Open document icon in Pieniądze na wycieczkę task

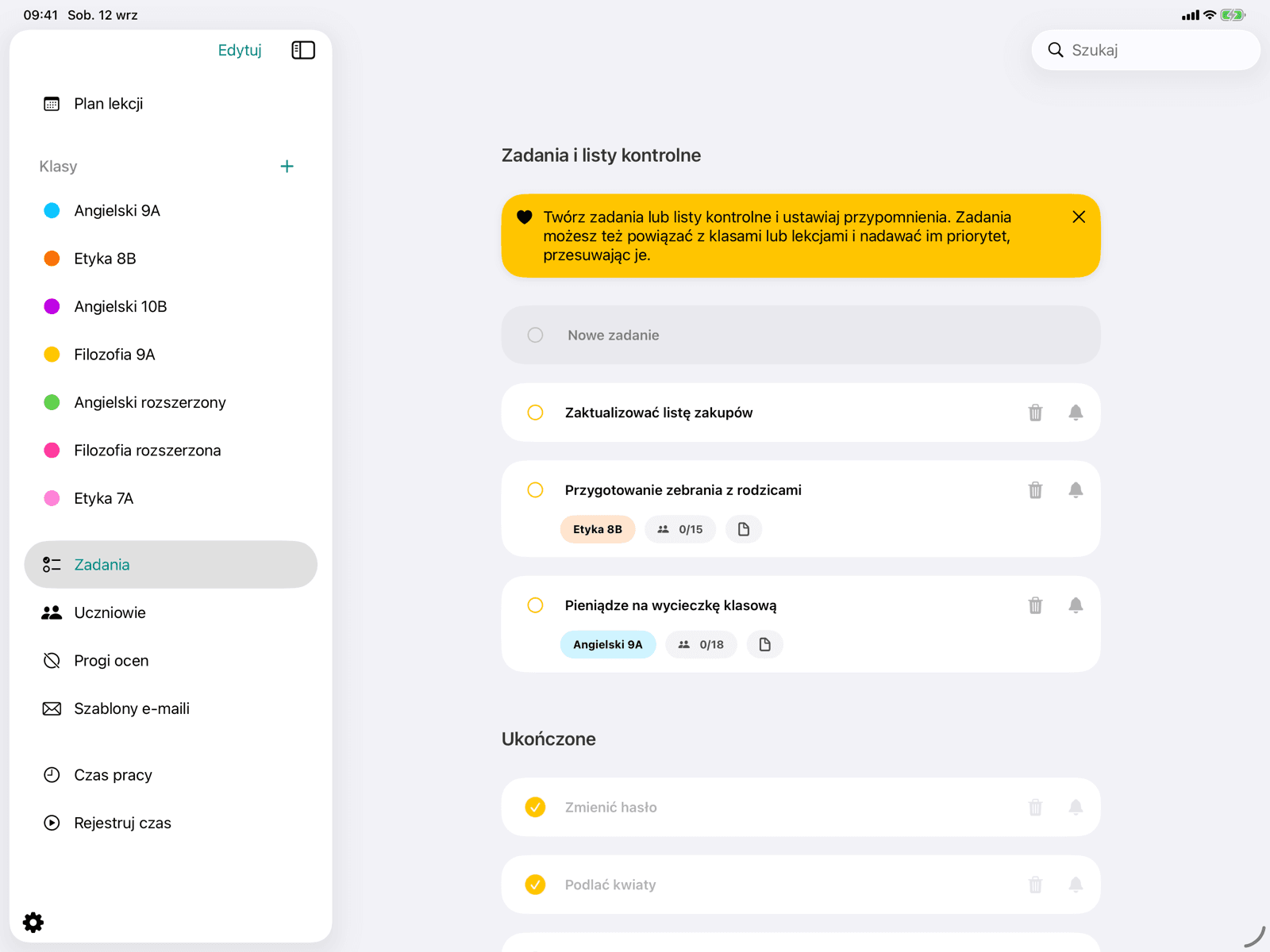764,644
